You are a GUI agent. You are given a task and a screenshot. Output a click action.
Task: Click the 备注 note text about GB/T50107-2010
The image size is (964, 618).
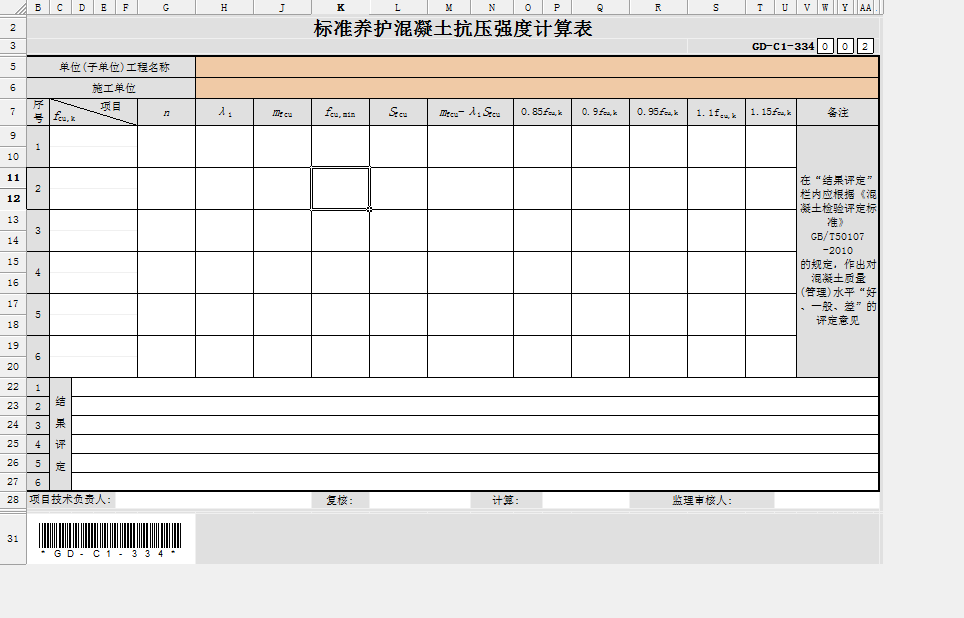pyautogui.click(x=837, y=251)
